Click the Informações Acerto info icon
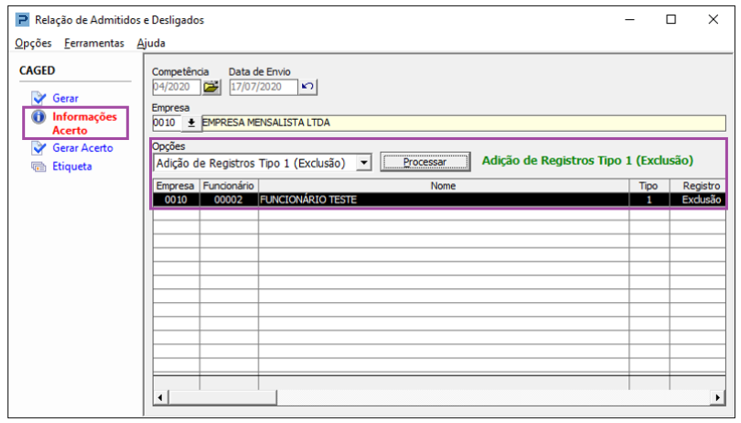 38,117
